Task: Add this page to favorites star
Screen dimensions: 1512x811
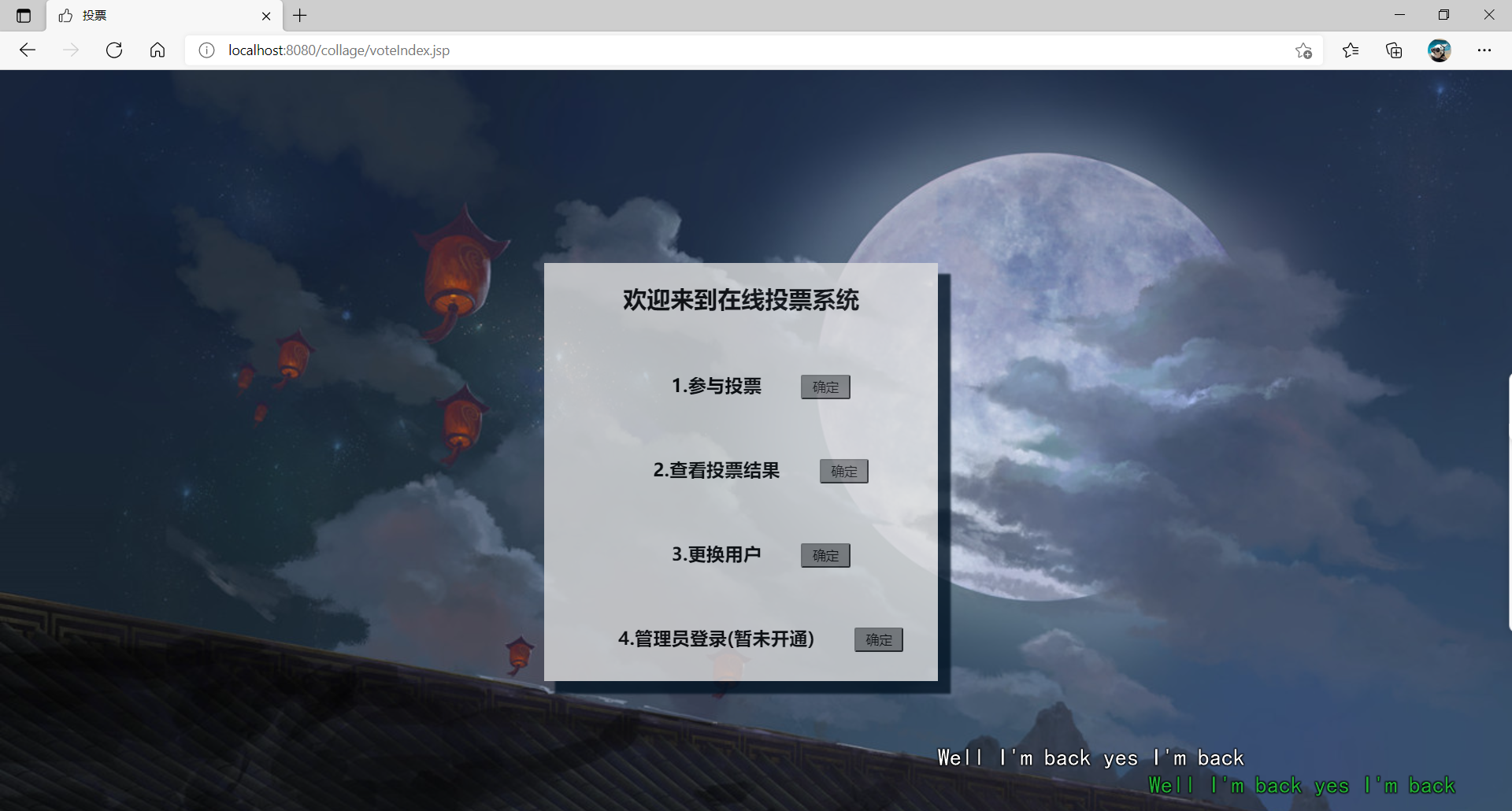Action: 1303,50
